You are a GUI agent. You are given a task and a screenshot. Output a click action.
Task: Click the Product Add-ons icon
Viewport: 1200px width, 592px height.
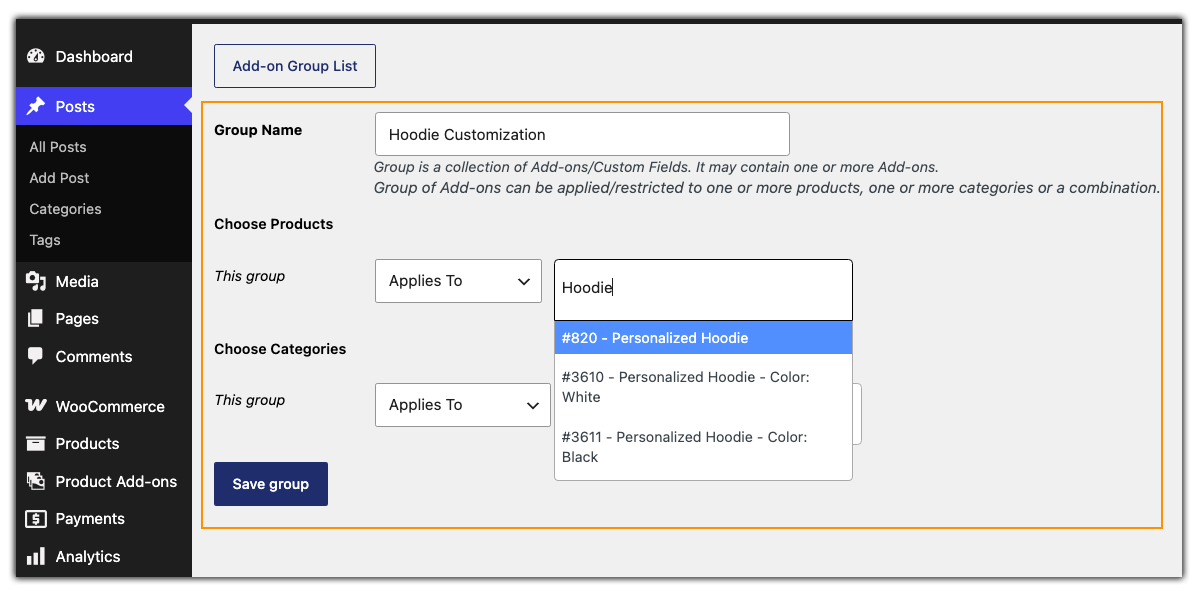(x=36, y=481)
